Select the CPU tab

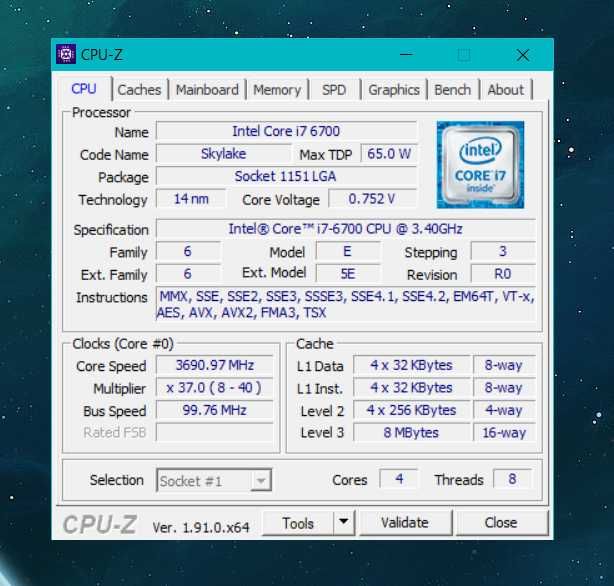point(83,89)
